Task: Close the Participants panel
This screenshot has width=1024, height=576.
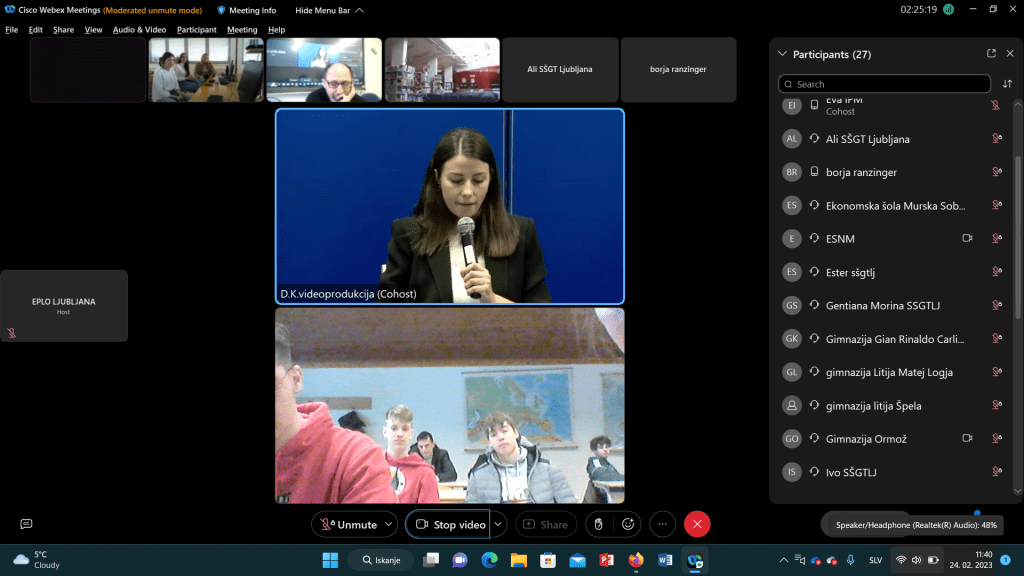Action: coord(1010,54)
